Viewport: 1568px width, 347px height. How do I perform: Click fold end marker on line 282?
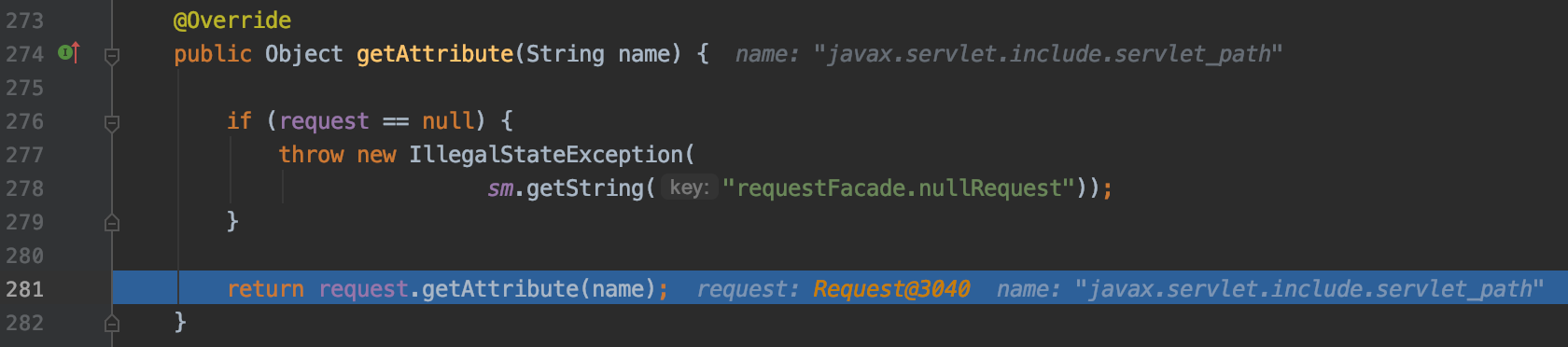[112, 324]
